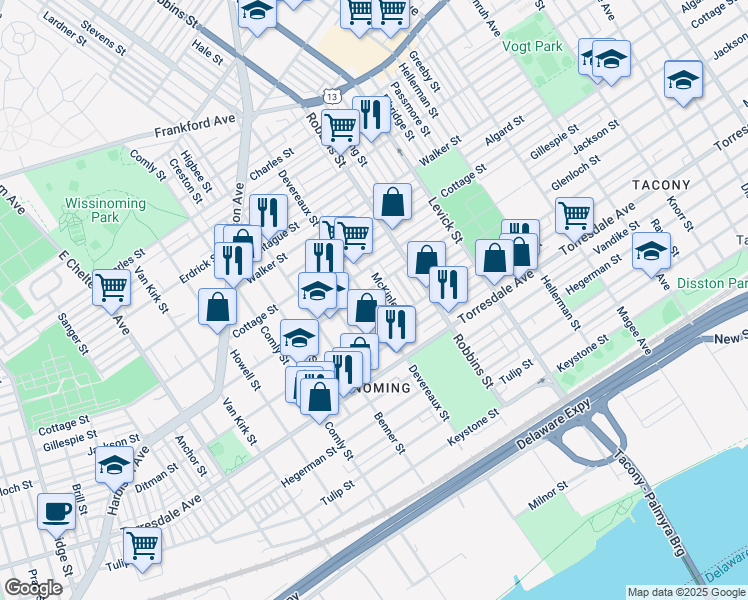The image size is (748, 600).
Task: Select the Erdrick St label
Action: (x=198, y=271)
